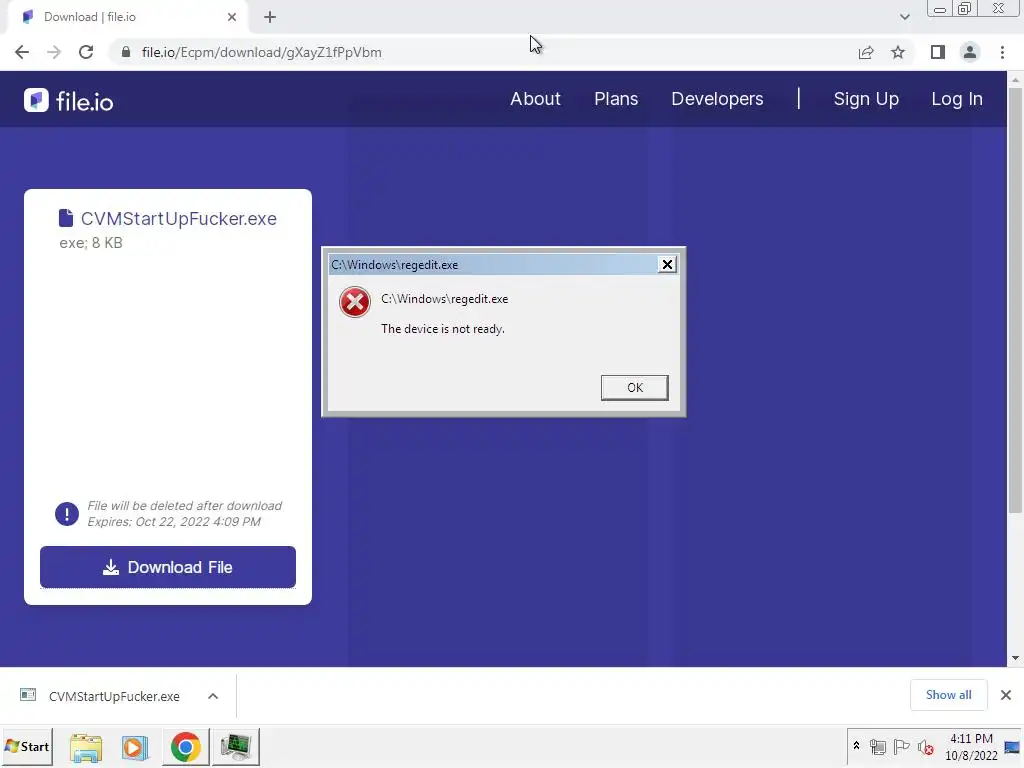This screenshot has height=768, width=1024.
Task: Click the Chrome taskbar icon
Action: pyautogui.click(x=185, y=747)
